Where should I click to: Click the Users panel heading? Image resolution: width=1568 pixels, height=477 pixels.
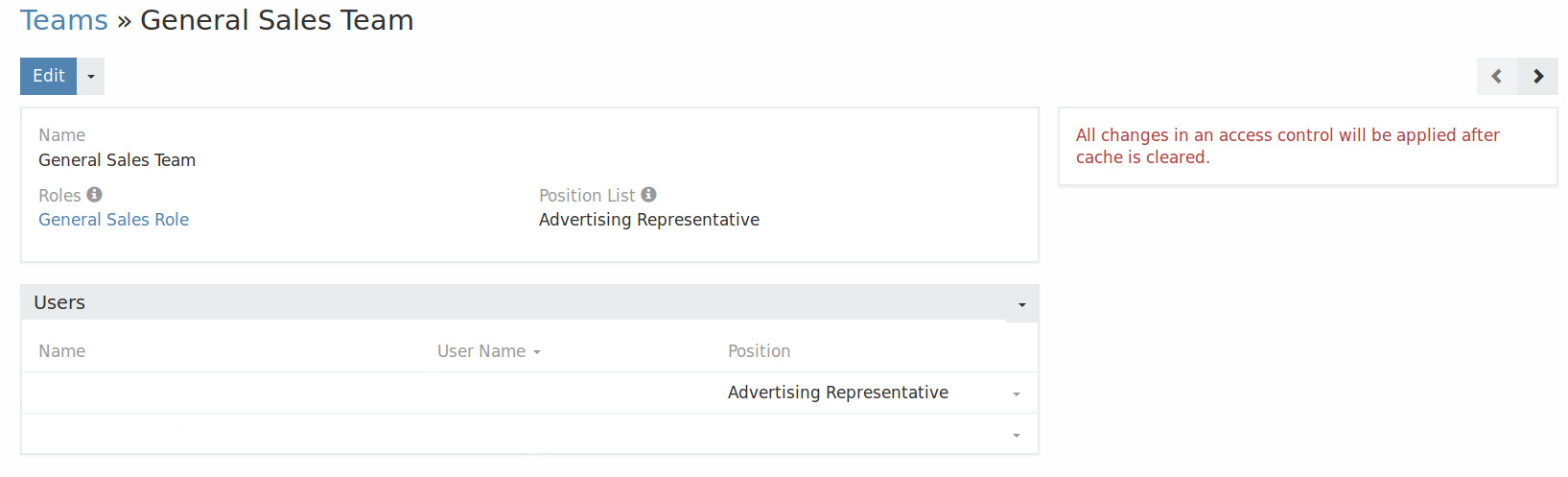(59, 302)
